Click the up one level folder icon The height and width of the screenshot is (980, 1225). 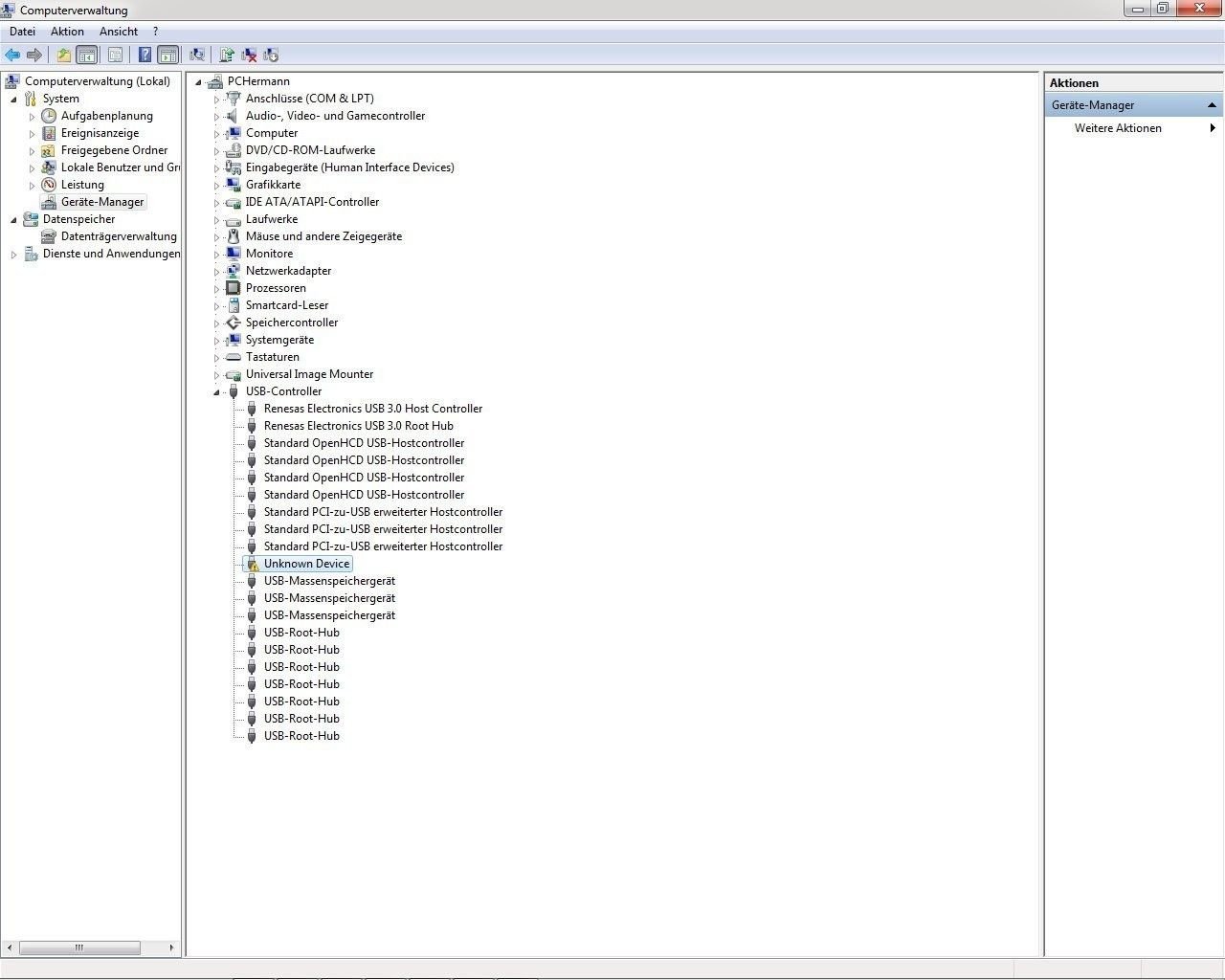[x=63, y=56]
